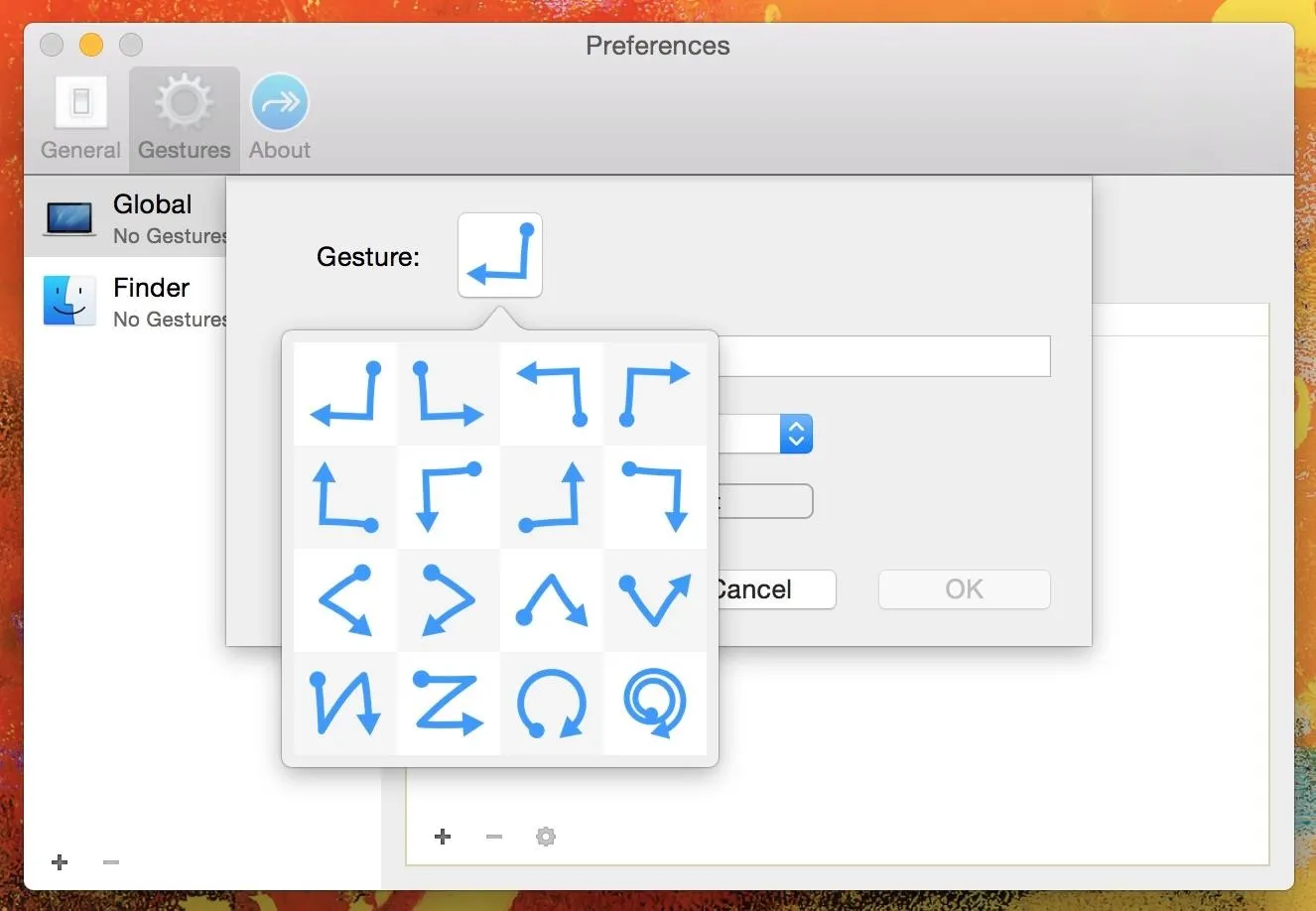The height and width of the screenshot is (911, 1316).
Task: Click the Cancel button
Action: (775, 589)
